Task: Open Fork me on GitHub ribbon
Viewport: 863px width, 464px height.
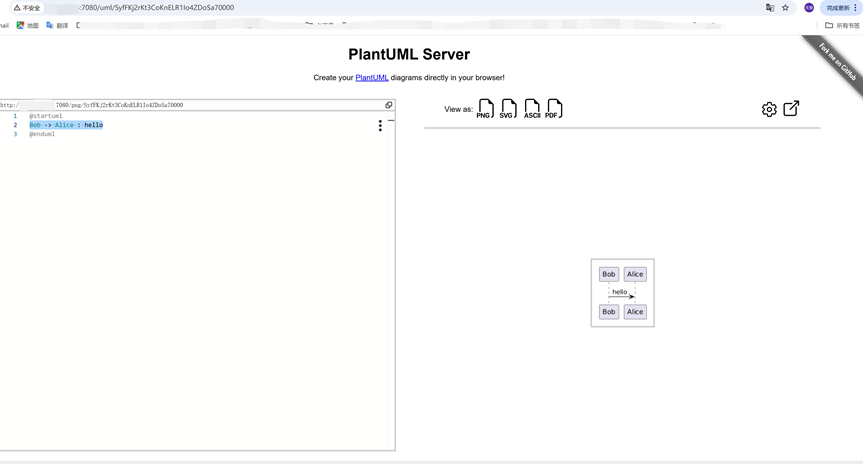Action: [x=838, y=62]
